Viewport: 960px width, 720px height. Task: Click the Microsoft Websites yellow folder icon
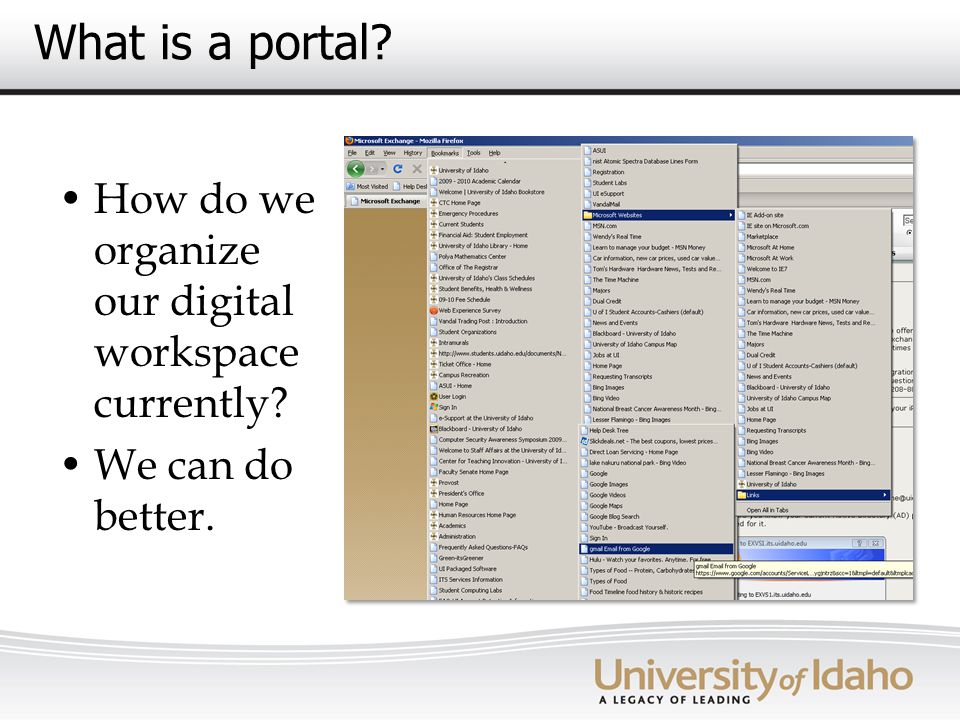point(588,216)
